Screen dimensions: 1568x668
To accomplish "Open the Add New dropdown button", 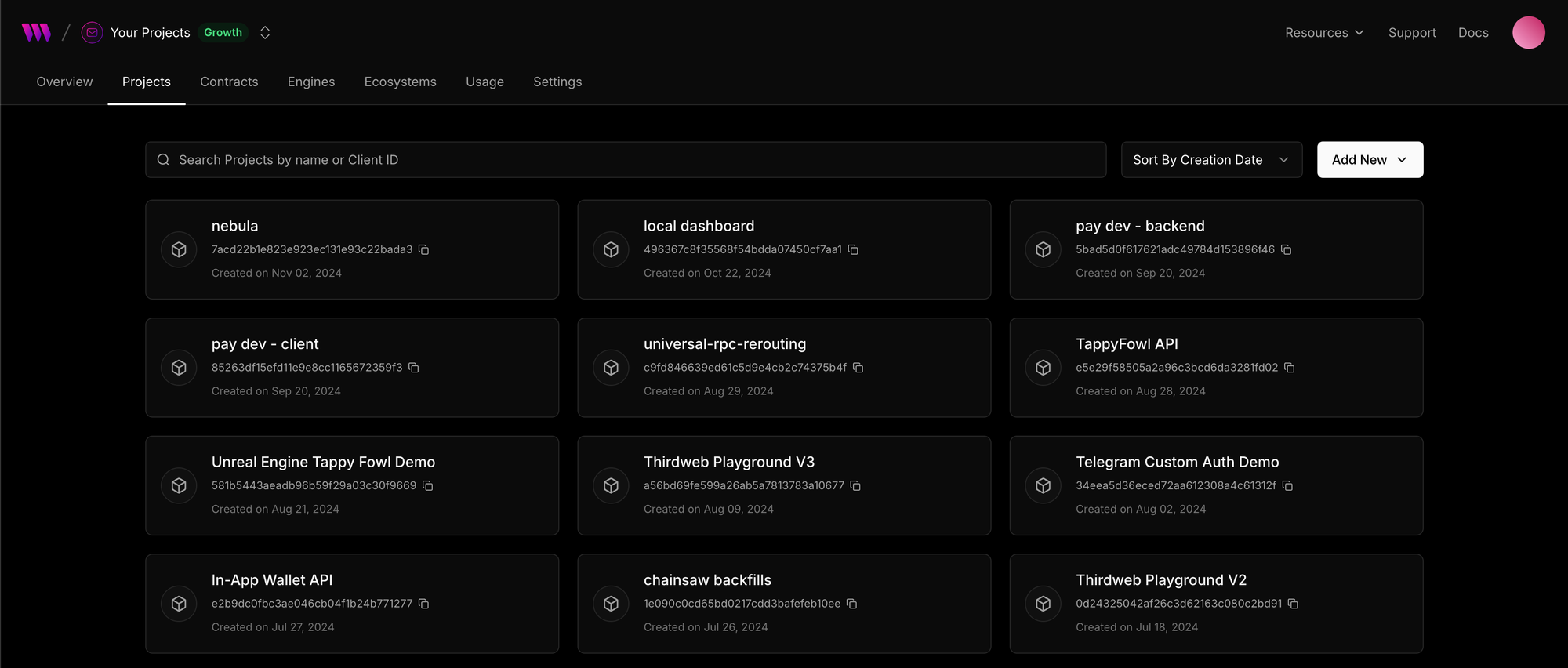I will tap(1370, 160).
